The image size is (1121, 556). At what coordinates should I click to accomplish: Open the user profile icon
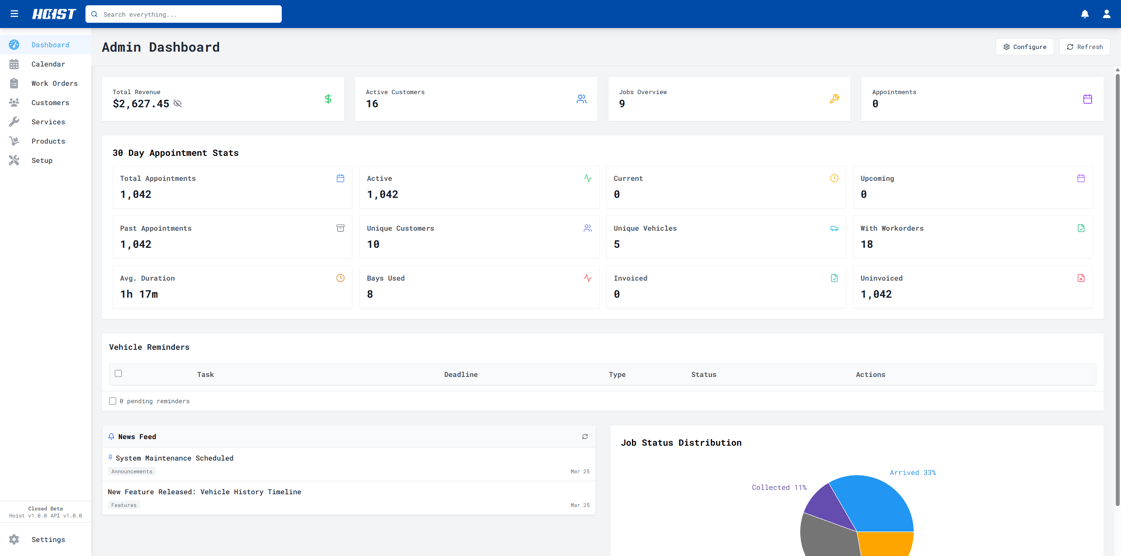(x=1107, y=14)
